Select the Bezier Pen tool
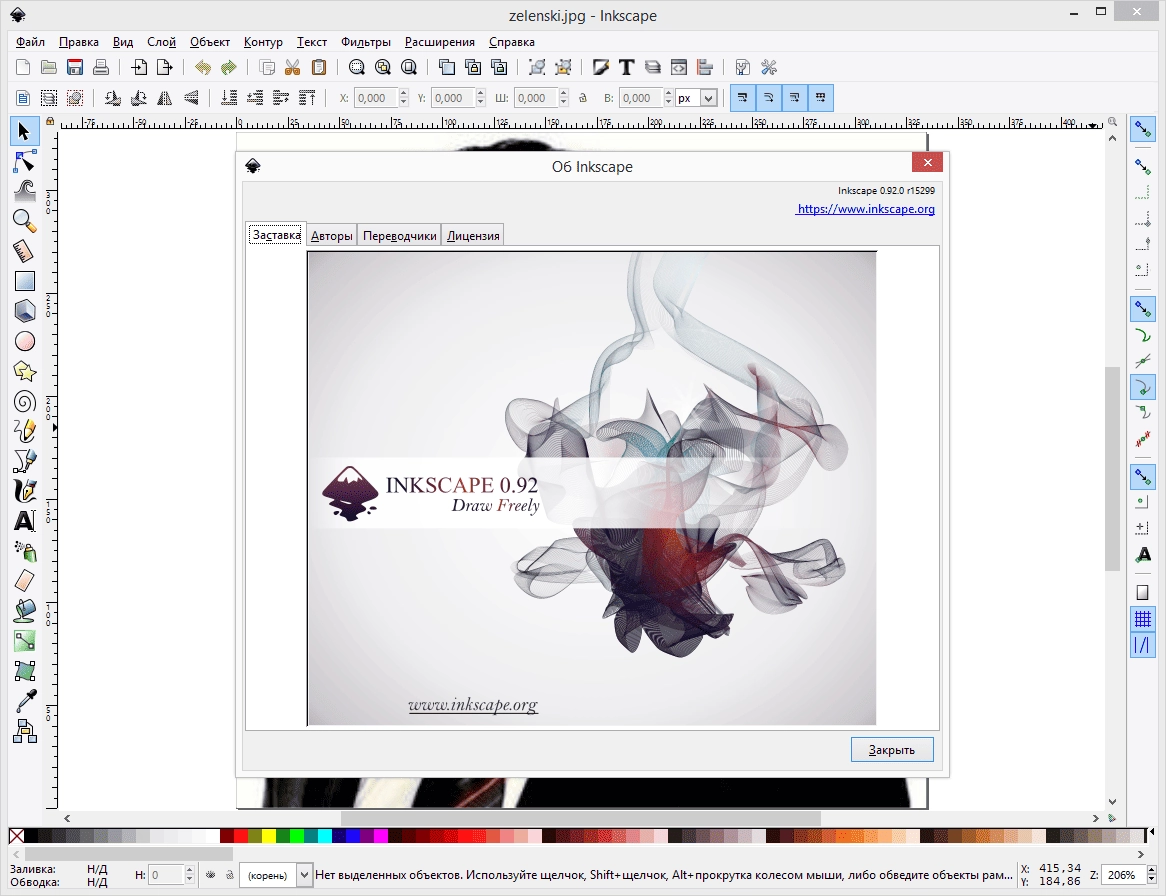 [25, 461]
